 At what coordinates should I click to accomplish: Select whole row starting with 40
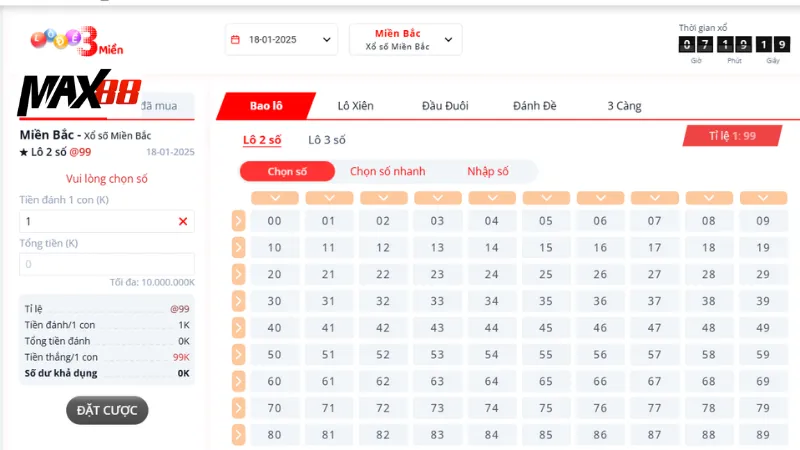pyautogui.click(x=238, y=328)
